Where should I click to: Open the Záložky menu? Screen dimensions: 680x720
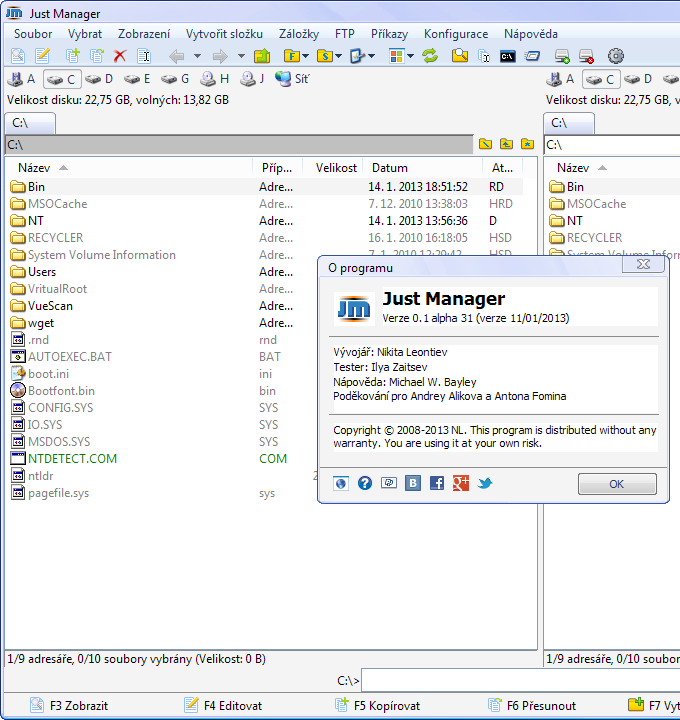tap(298, 34)
